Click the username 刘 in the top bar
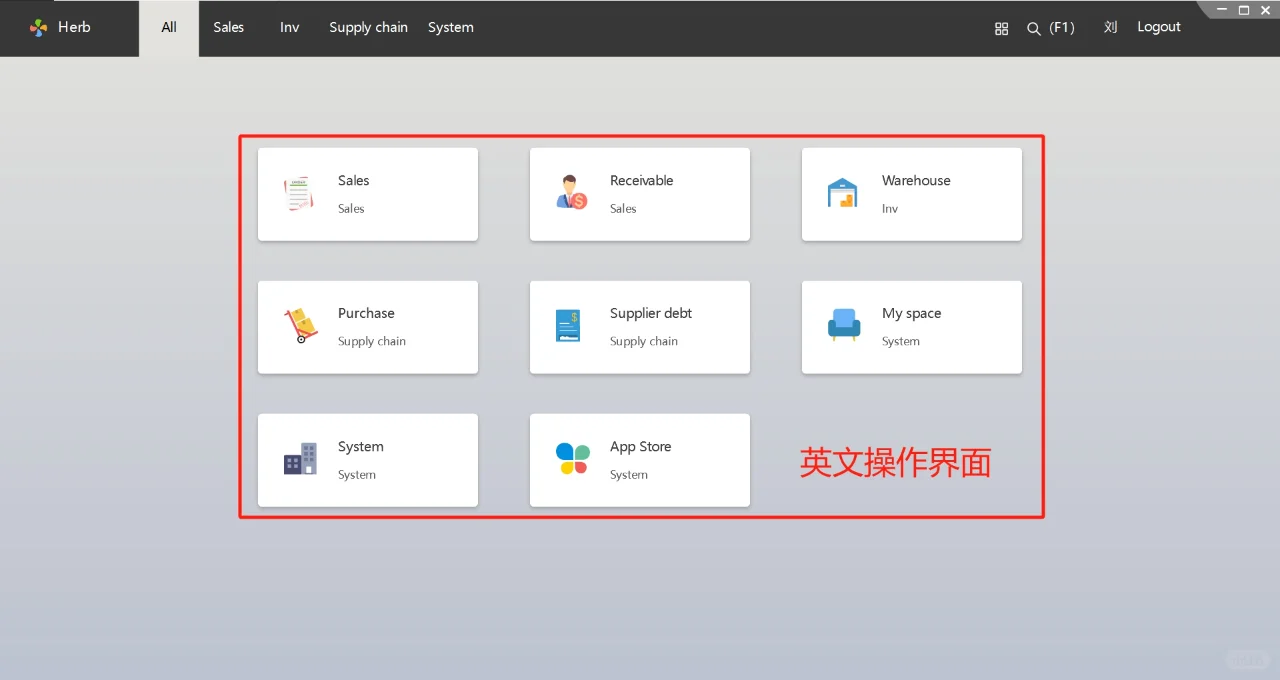The image size is (1280, 680). 1110,27
